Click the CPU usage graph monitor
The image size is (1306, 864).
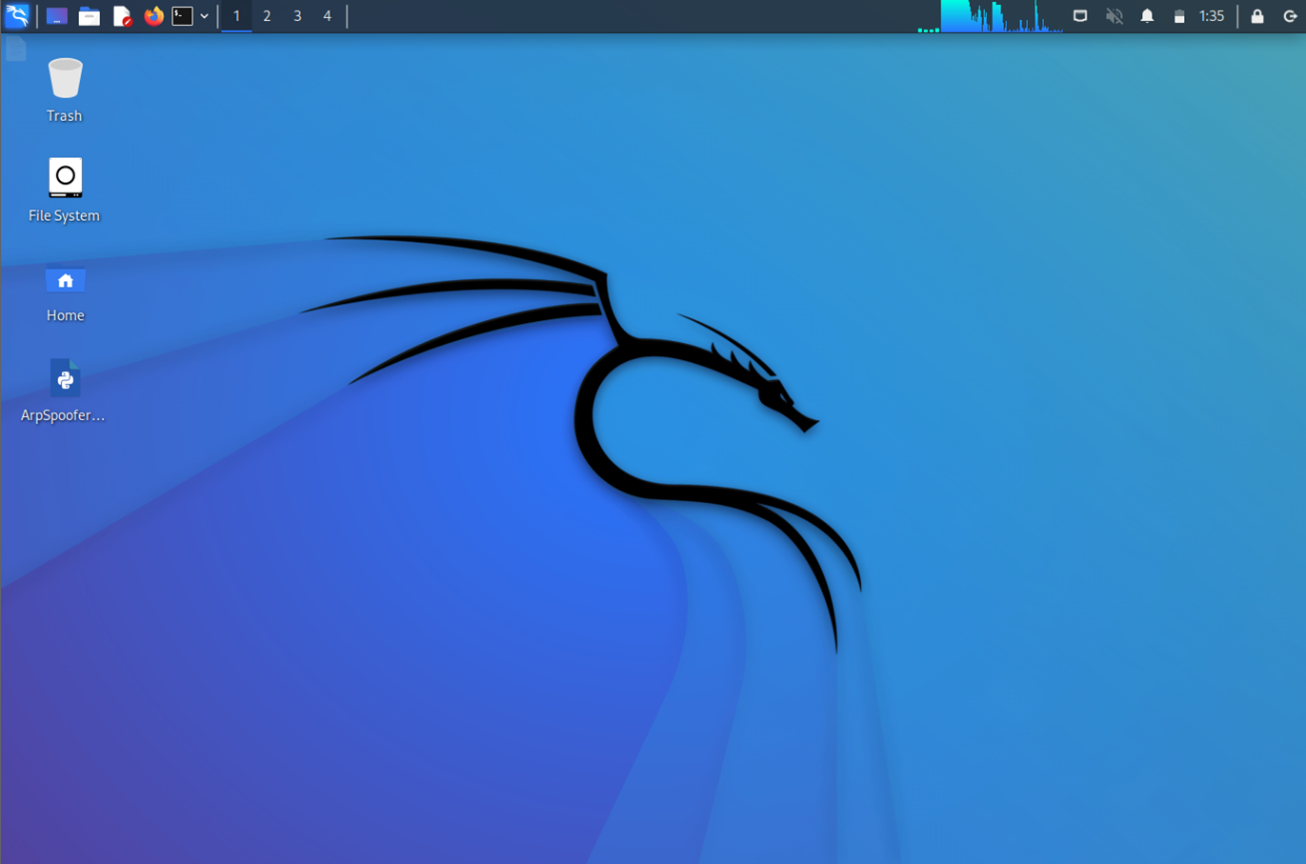(990, 16)
